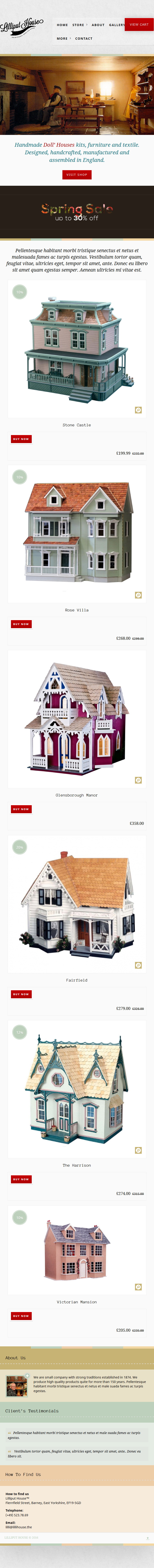Click the 10% discount badge on Stone Castle

pos(19,292)
